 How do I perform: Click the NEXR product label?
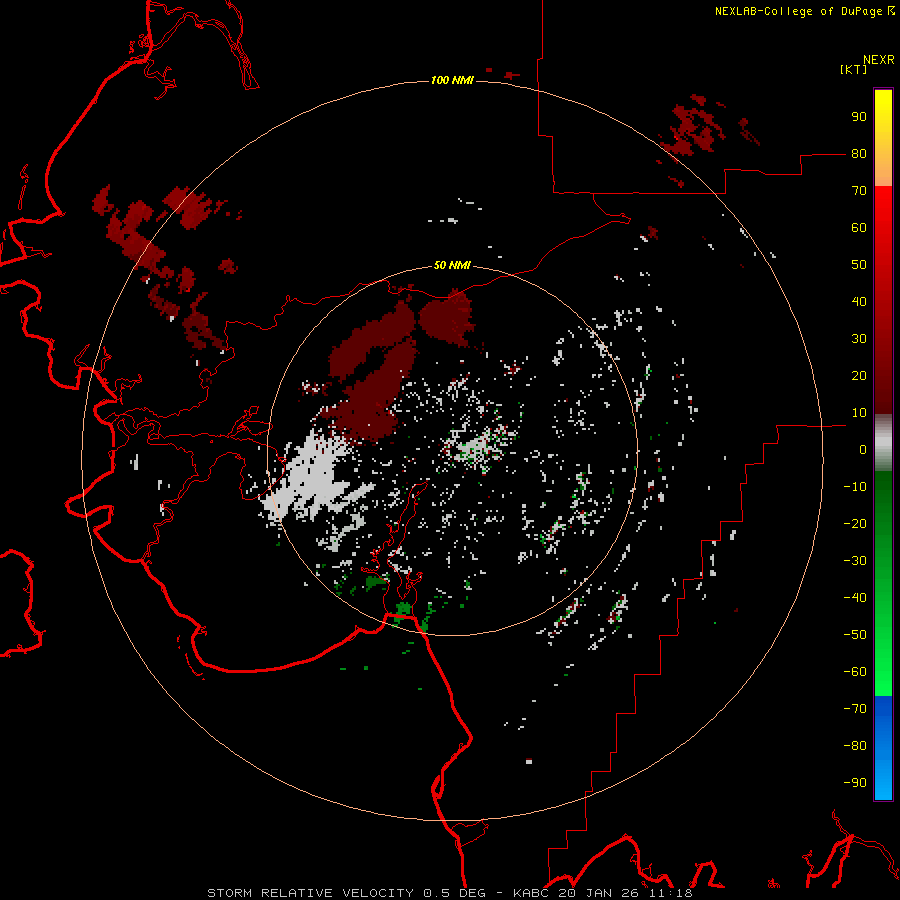(879, 60)
